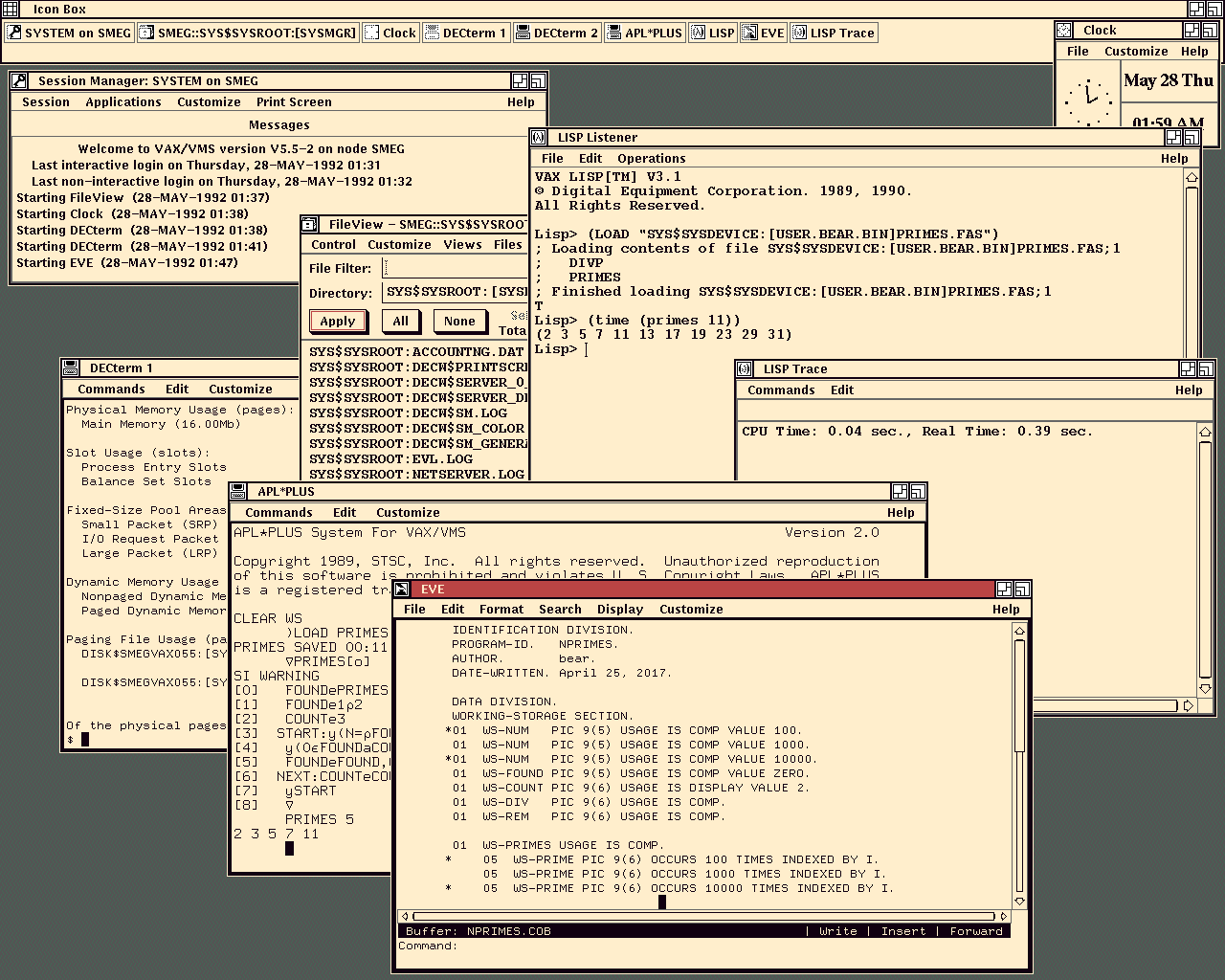The height and width of the screenshot is (980, 1225).
Task: Click the down scroll arrow in EVE
Action: 1019,901
